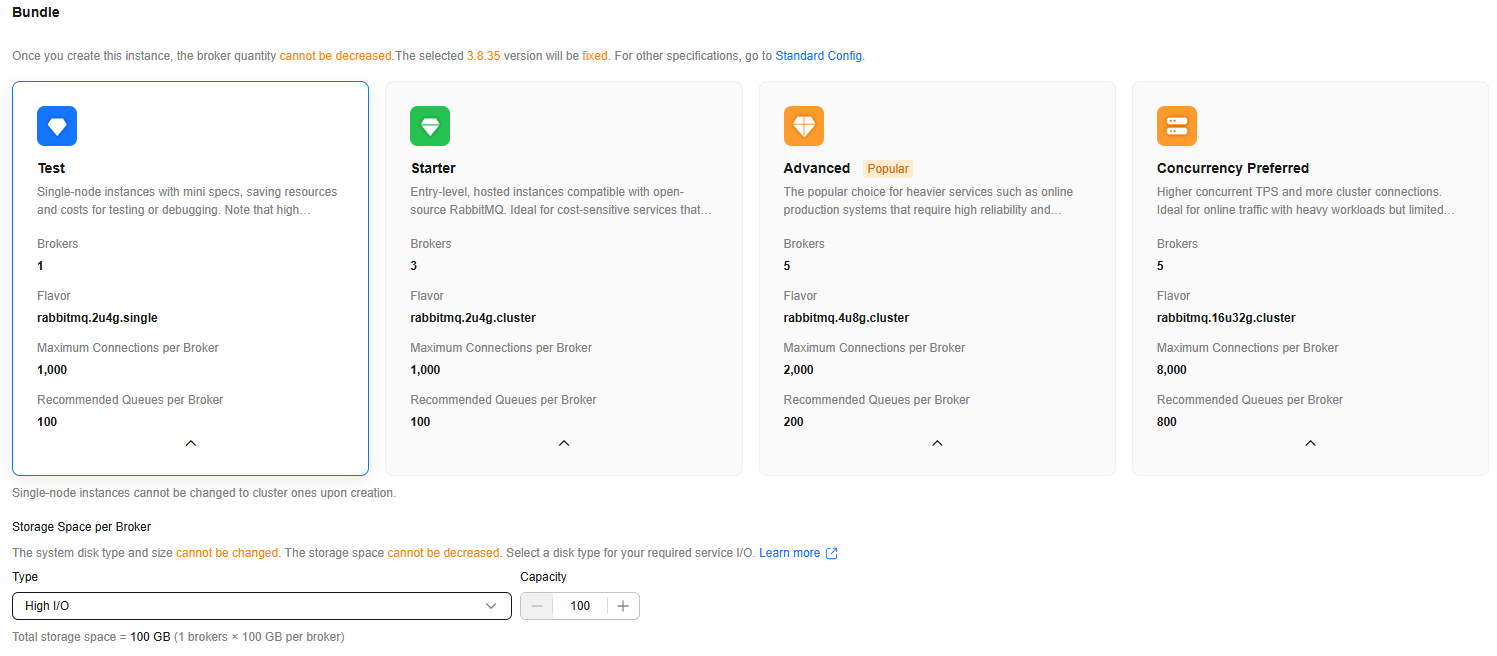Screen dimensions: 1497x656
Task: Click the Total storage space summary line
Action: point(178,637)
